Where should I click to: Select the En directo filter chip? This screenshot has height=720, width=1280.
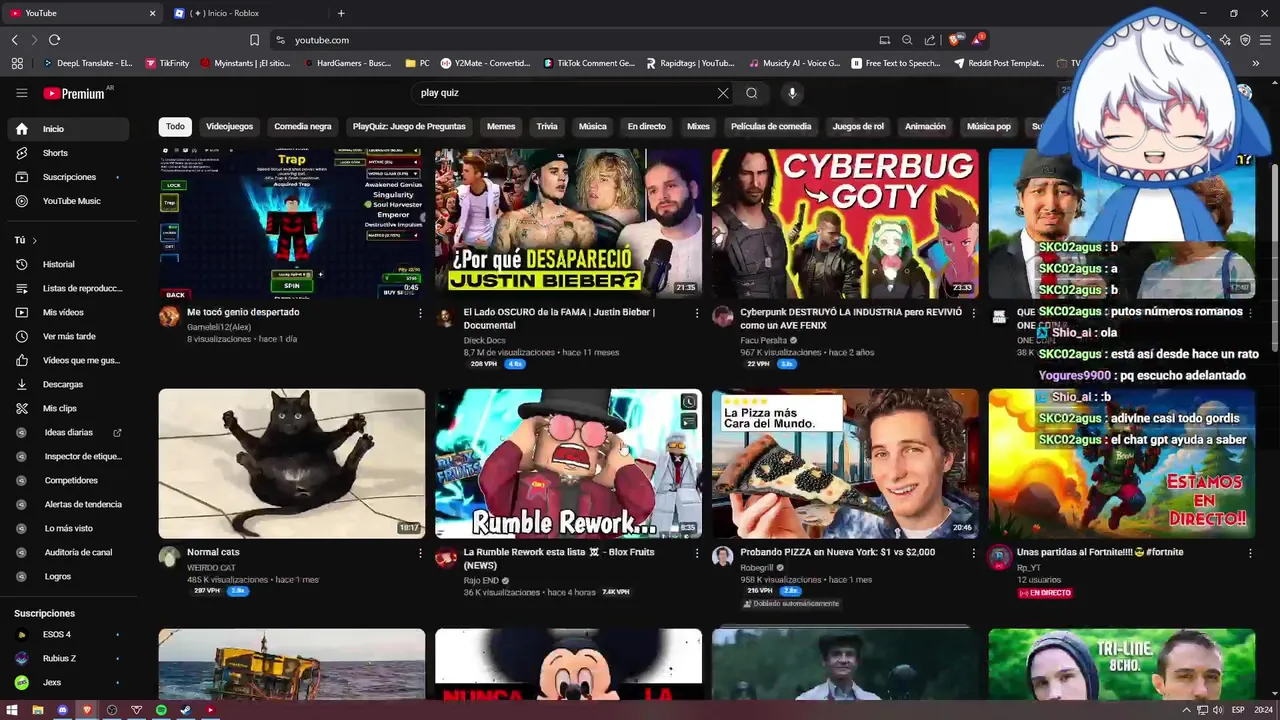tap(646, 127)
